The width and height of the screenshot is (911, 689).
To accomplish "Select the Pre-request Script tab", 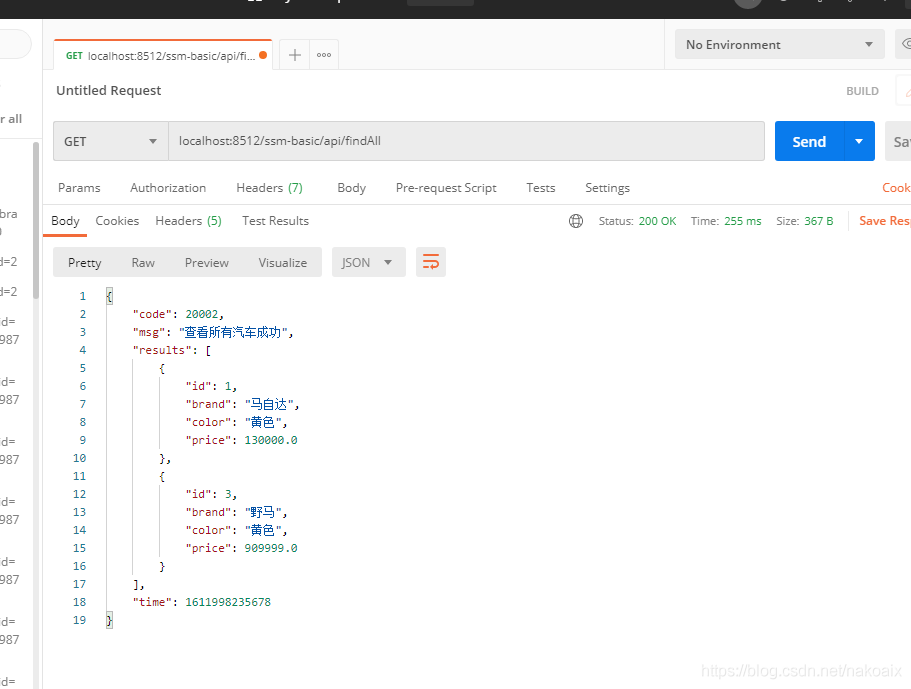I will [446, 188].
